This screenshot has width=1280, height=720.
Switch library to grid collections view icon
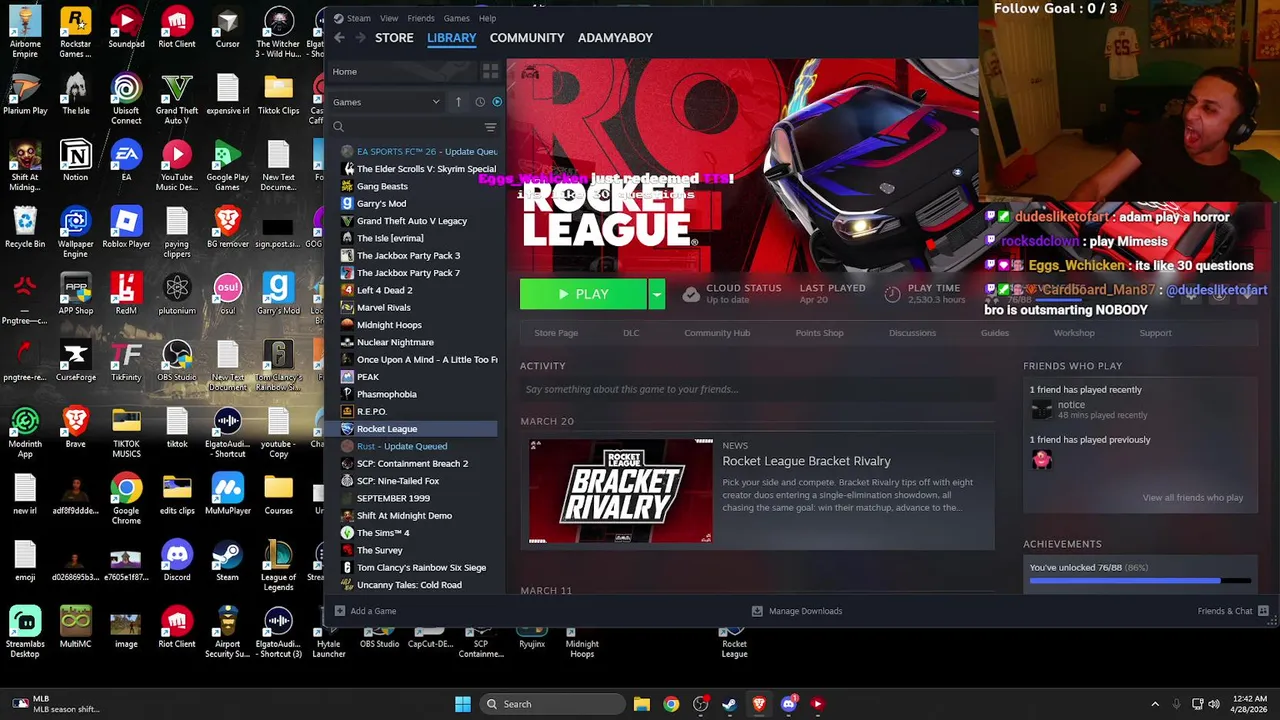(490, 71)
